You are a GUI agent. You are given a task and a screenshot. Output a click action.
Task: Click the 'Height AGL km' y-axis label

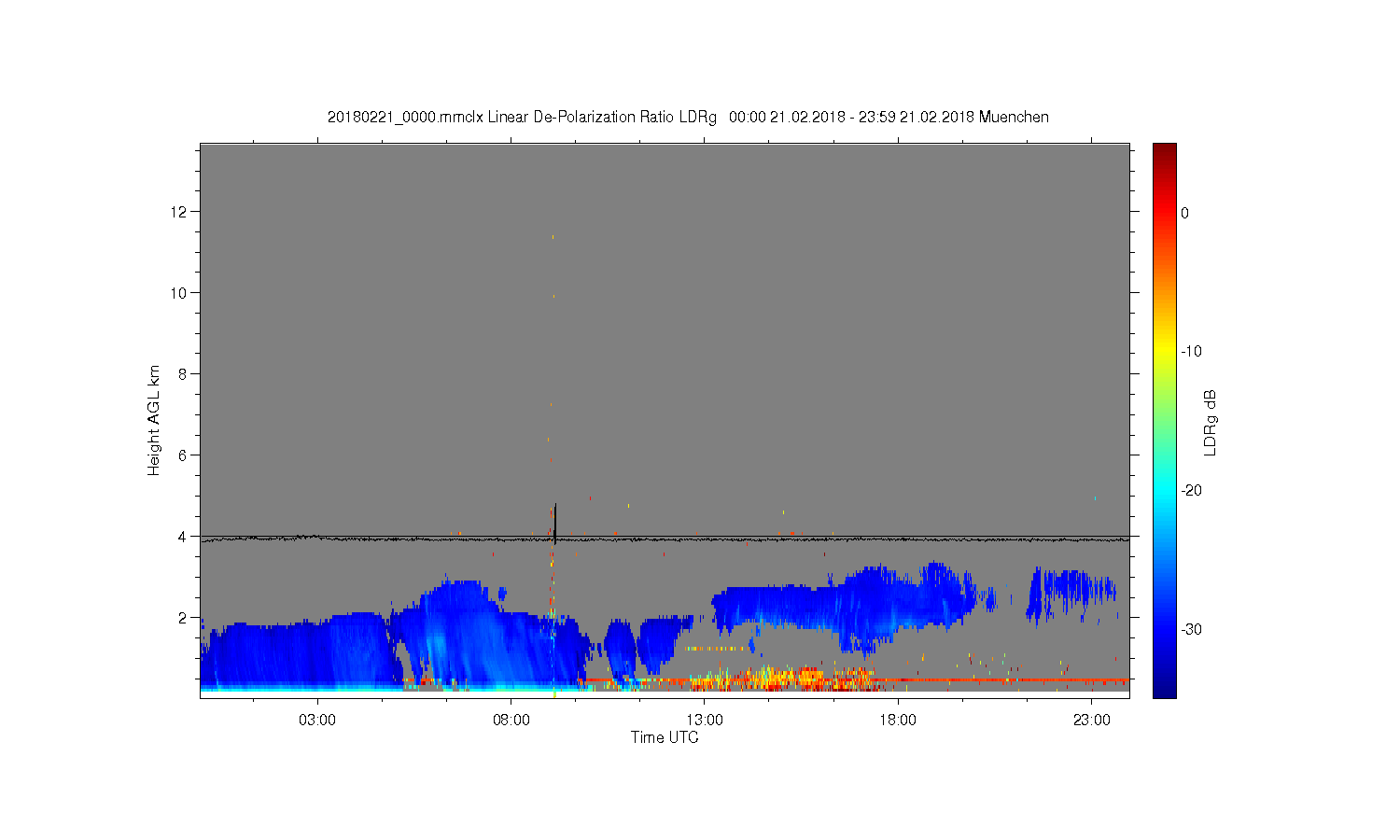coord(154,421)
